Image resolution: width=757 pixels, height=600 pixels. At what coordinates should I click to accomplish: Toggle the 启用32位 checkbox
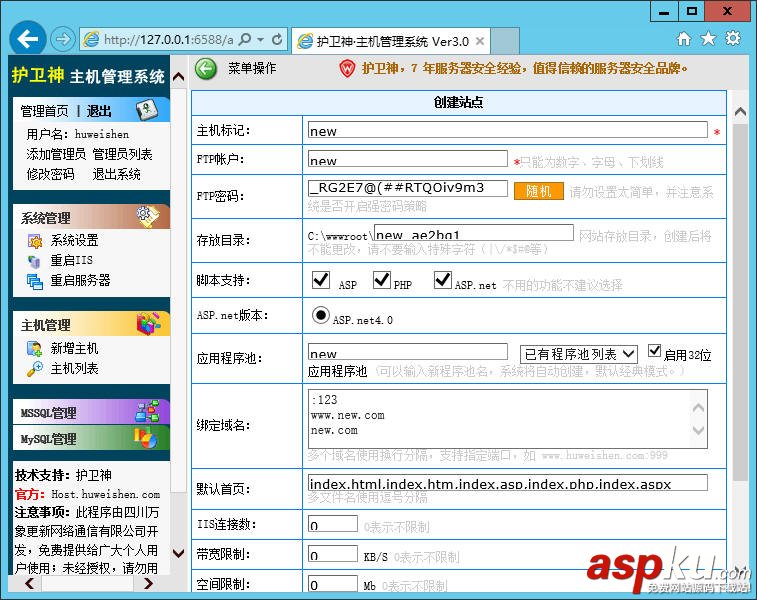(x=654, y=351)
